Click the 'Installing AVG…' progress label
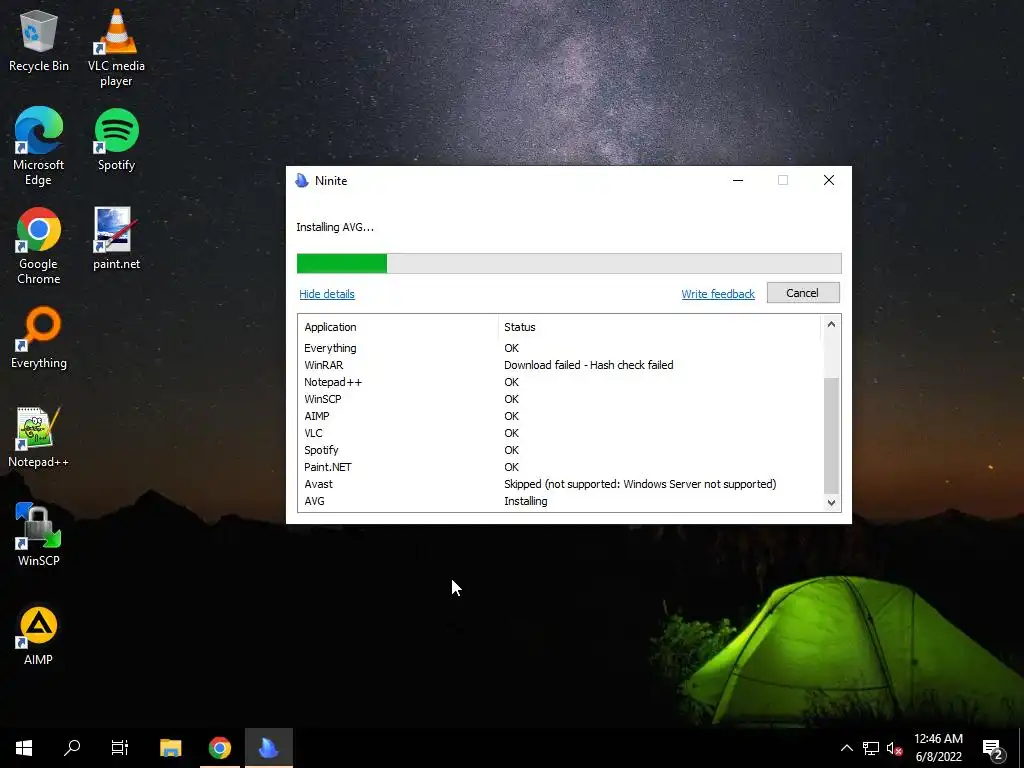Image resolution: width=1024 pixels, height=768 pixels. [335, 227]
